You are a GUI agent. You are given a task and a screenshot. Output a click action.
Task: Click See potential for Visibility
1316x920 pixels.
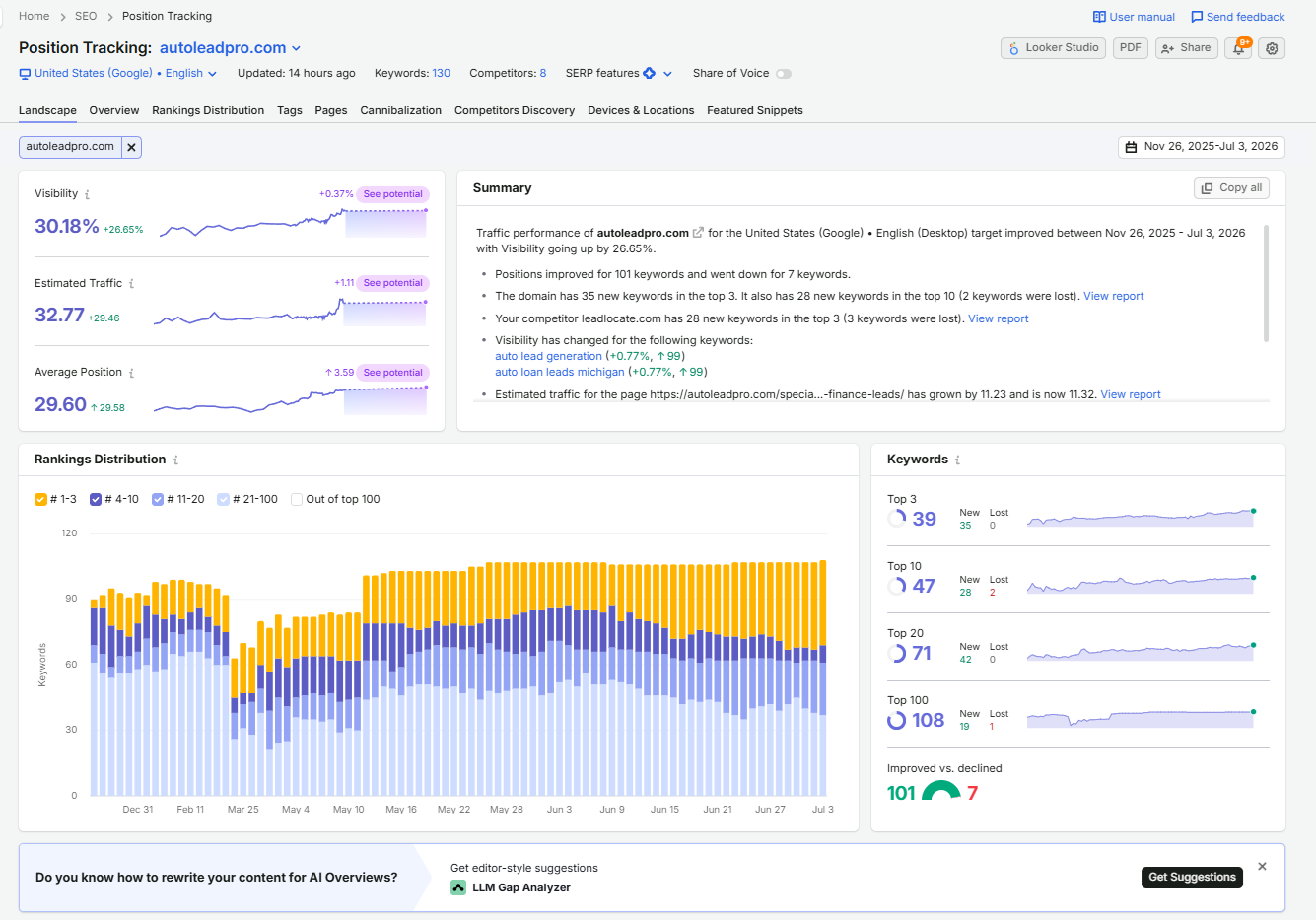392,194
